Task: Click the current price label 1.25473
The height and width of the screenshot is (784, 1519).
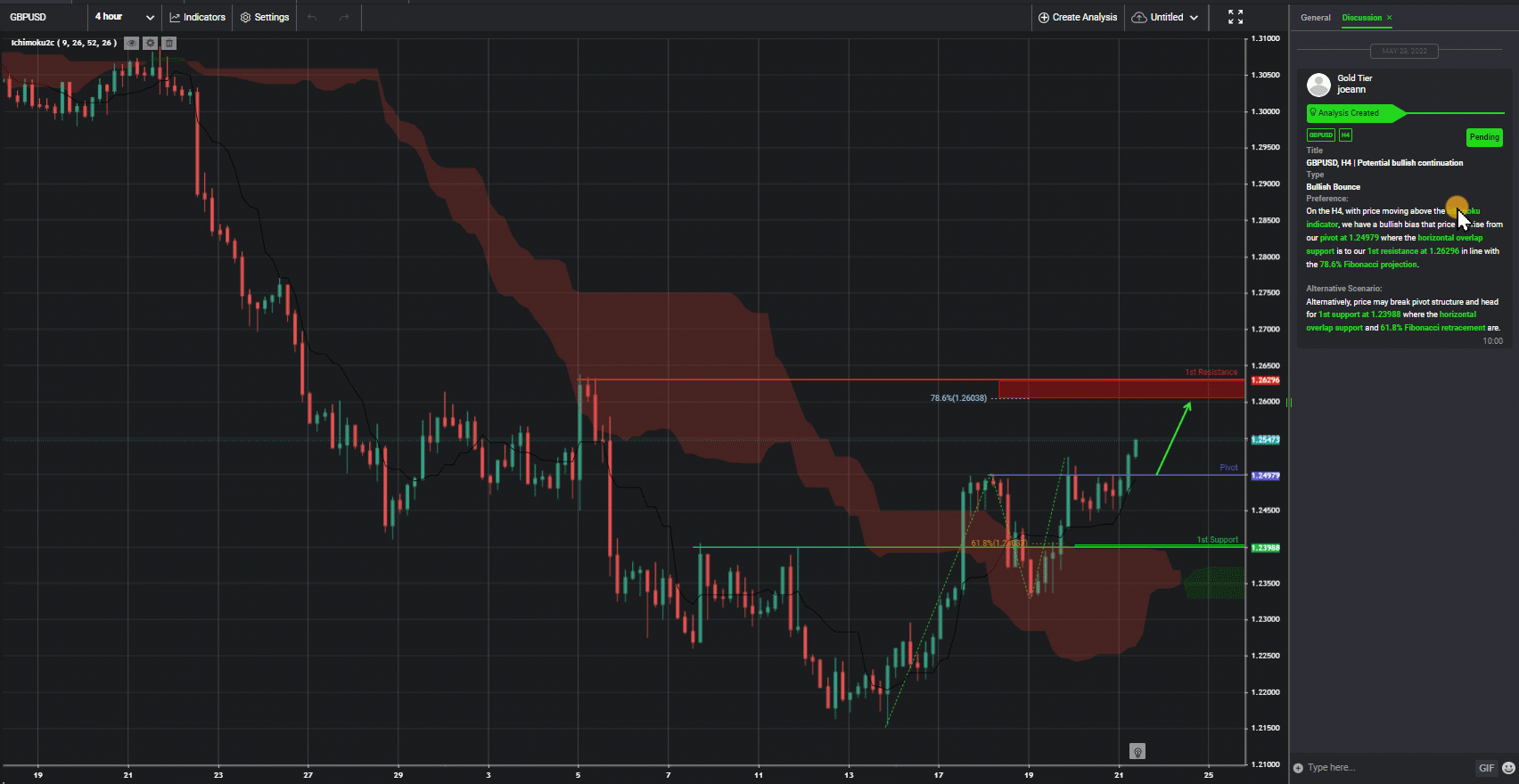Action: [1266, 440]
